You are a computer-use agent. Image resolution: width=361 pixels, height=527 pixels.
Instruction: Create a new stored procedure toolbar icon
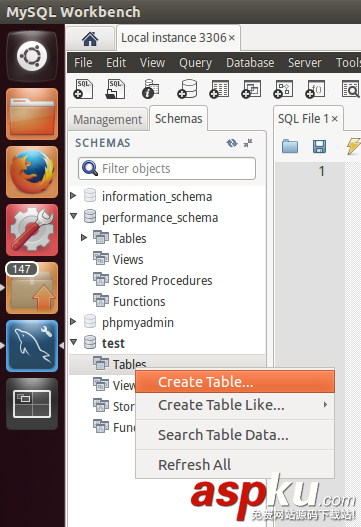coord(283,89)
